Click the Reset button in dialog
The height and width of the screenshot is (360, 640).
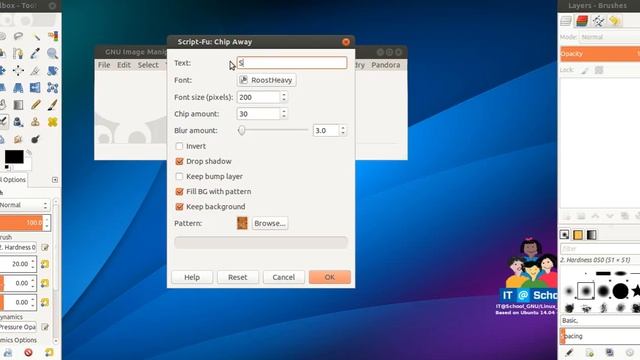click(238, 277)
